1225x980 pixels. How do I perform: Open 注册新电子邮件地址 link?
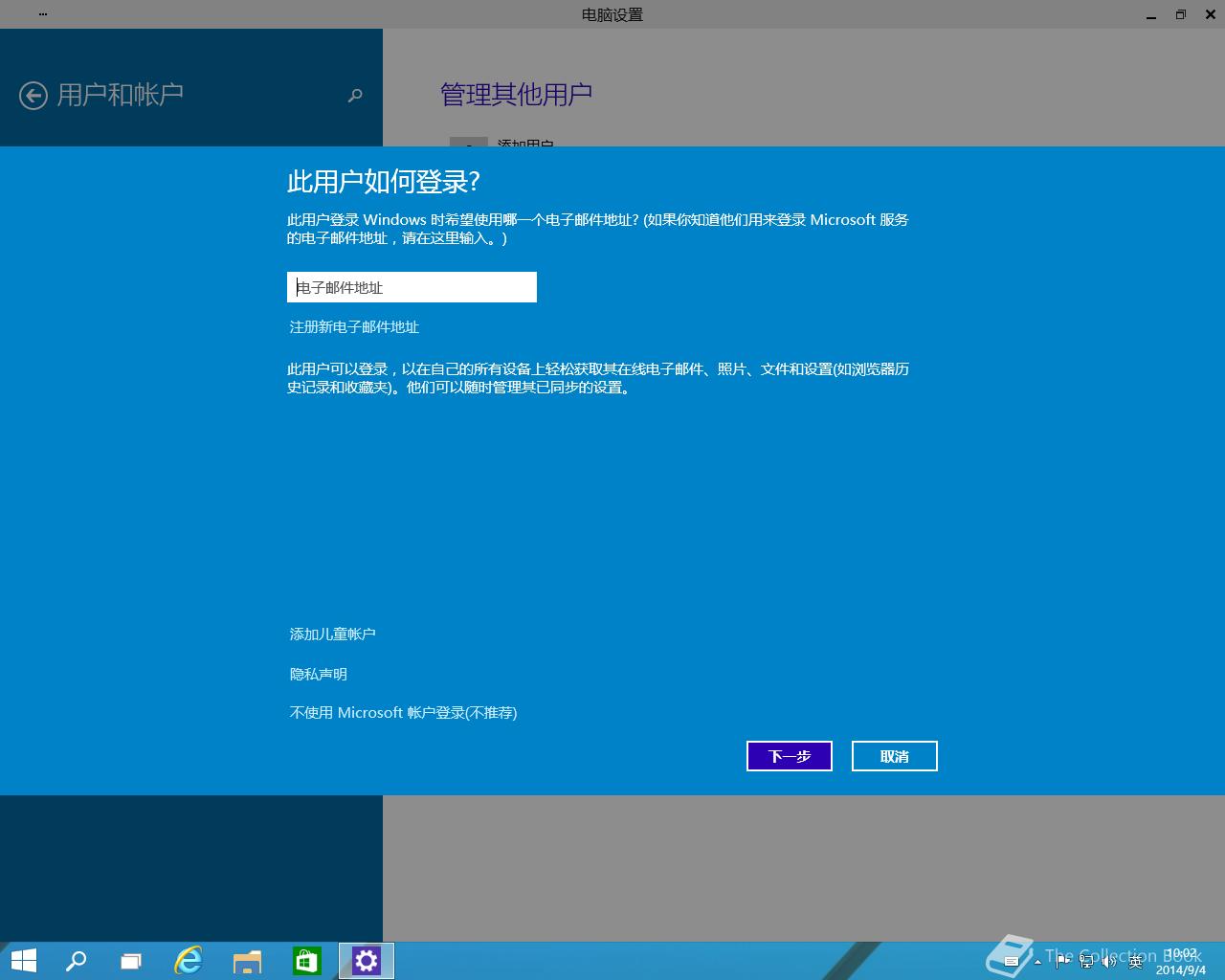[x=354, y=327]
